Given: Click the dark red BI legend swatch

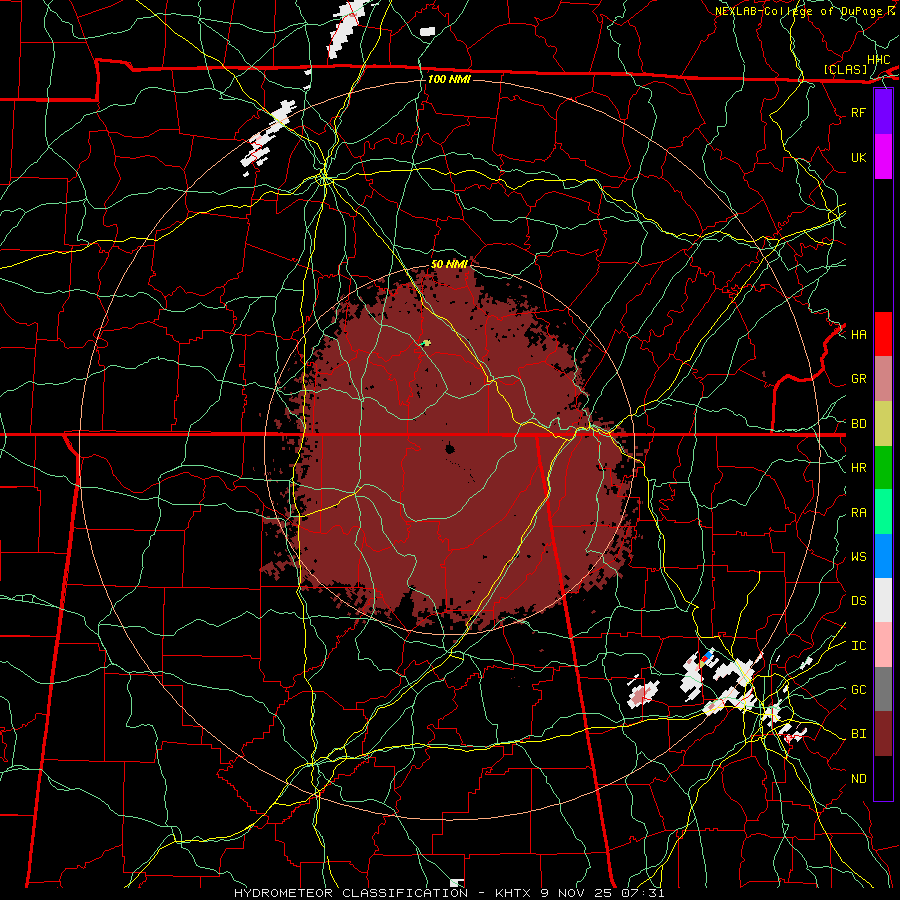Looking at the screenshot, I should coord(883,734).
